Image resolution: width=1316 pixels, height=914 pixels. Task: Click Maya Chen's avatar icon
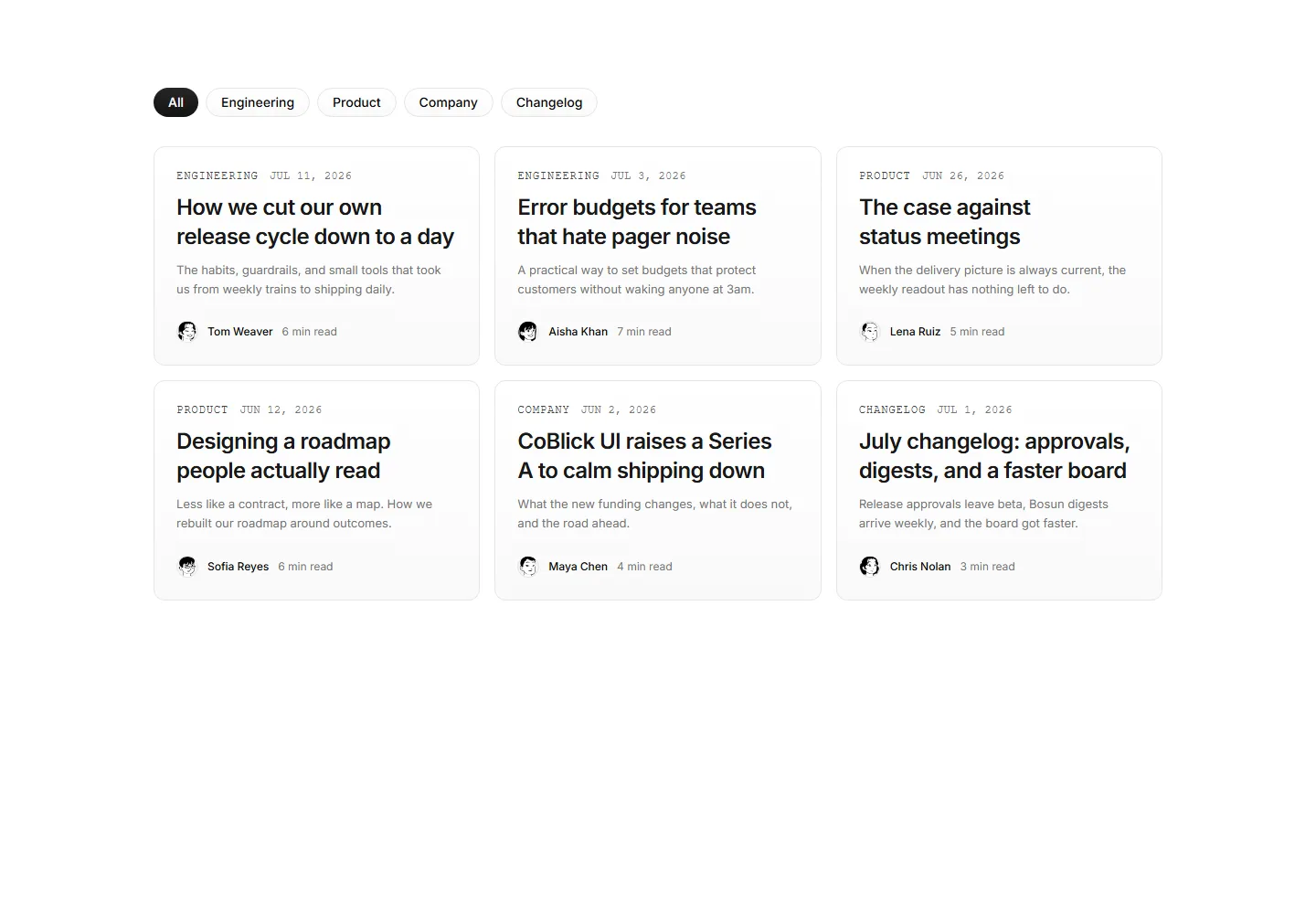(x=528, y=567)
